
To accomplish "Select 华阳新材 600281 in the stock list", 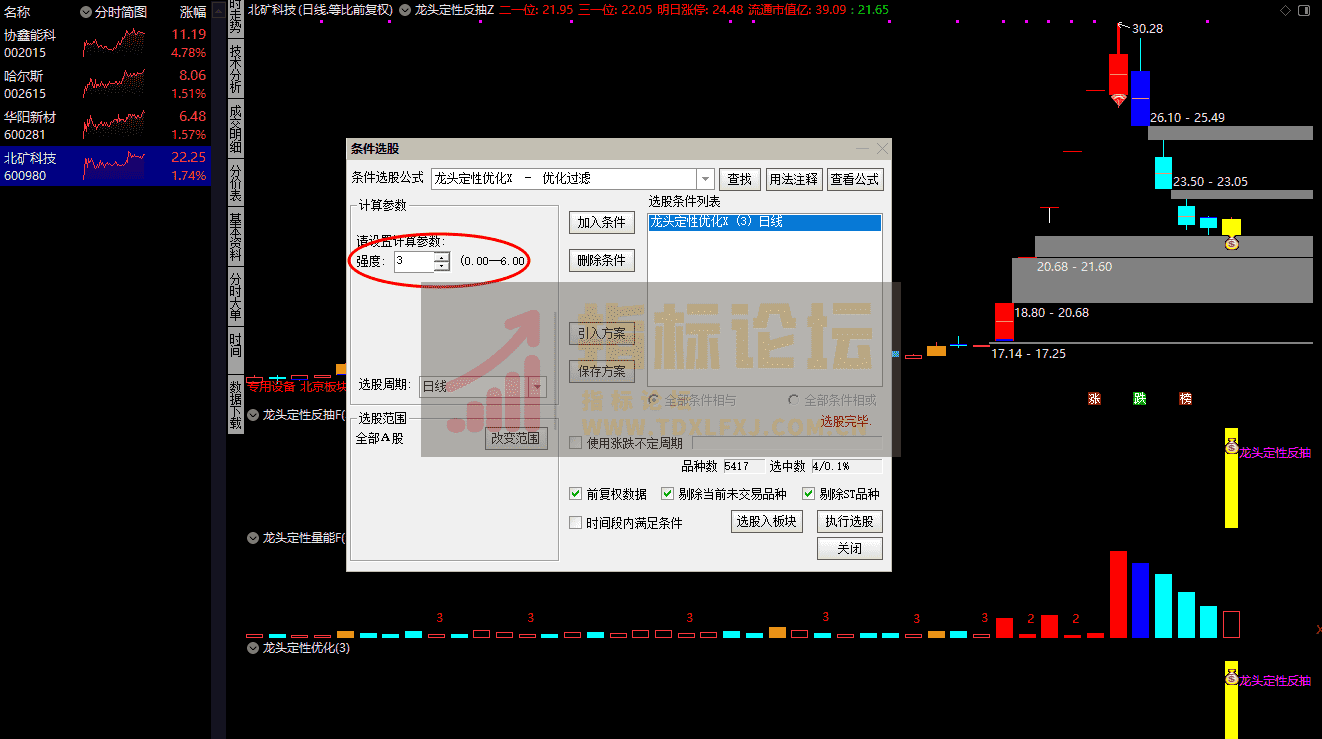I will [105, 125].
